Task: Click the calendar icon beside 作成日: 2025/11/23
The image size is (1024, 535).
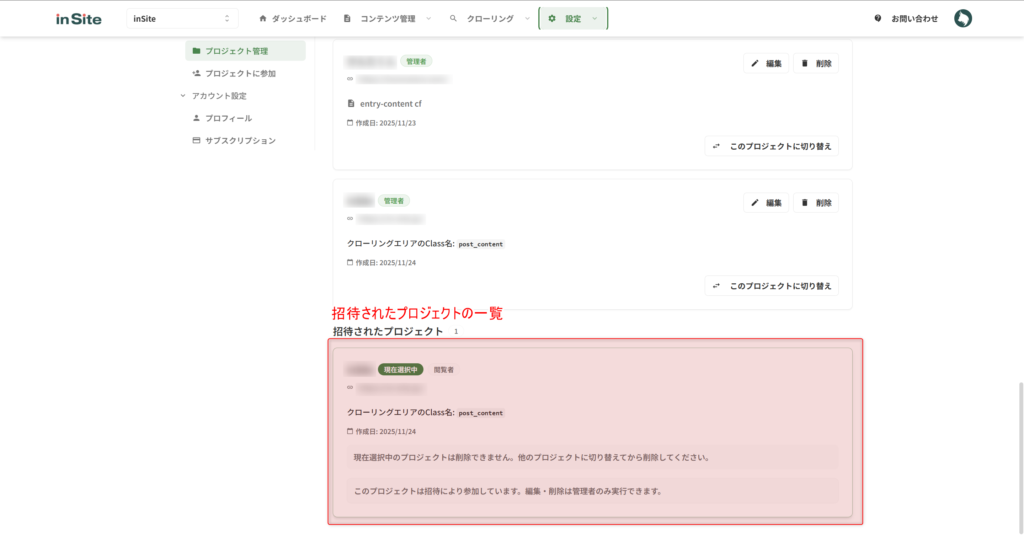Action: (x=350, y=123)
